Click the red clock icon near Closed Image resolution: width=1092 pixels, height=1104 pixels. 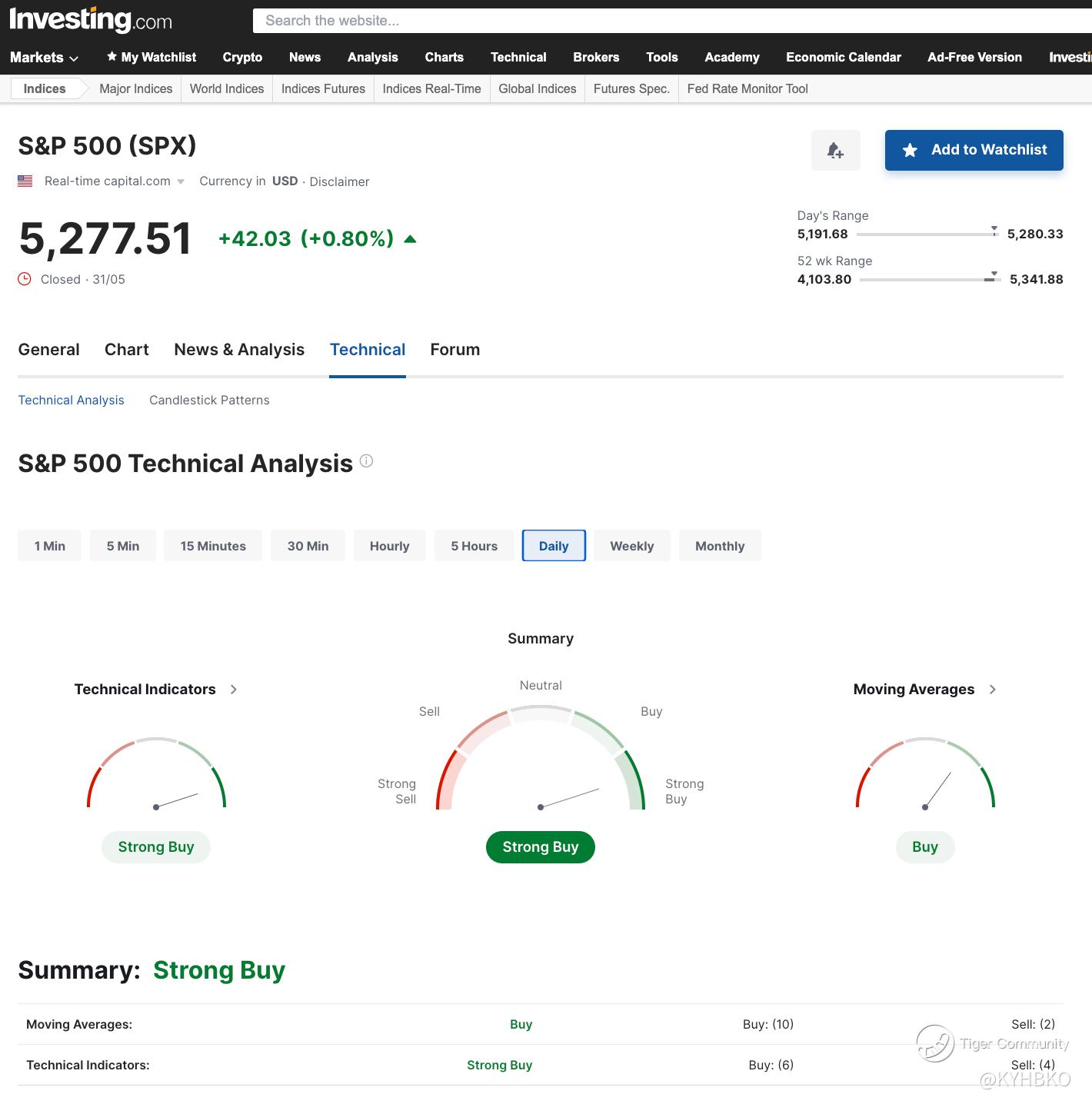tap(25, 279)
